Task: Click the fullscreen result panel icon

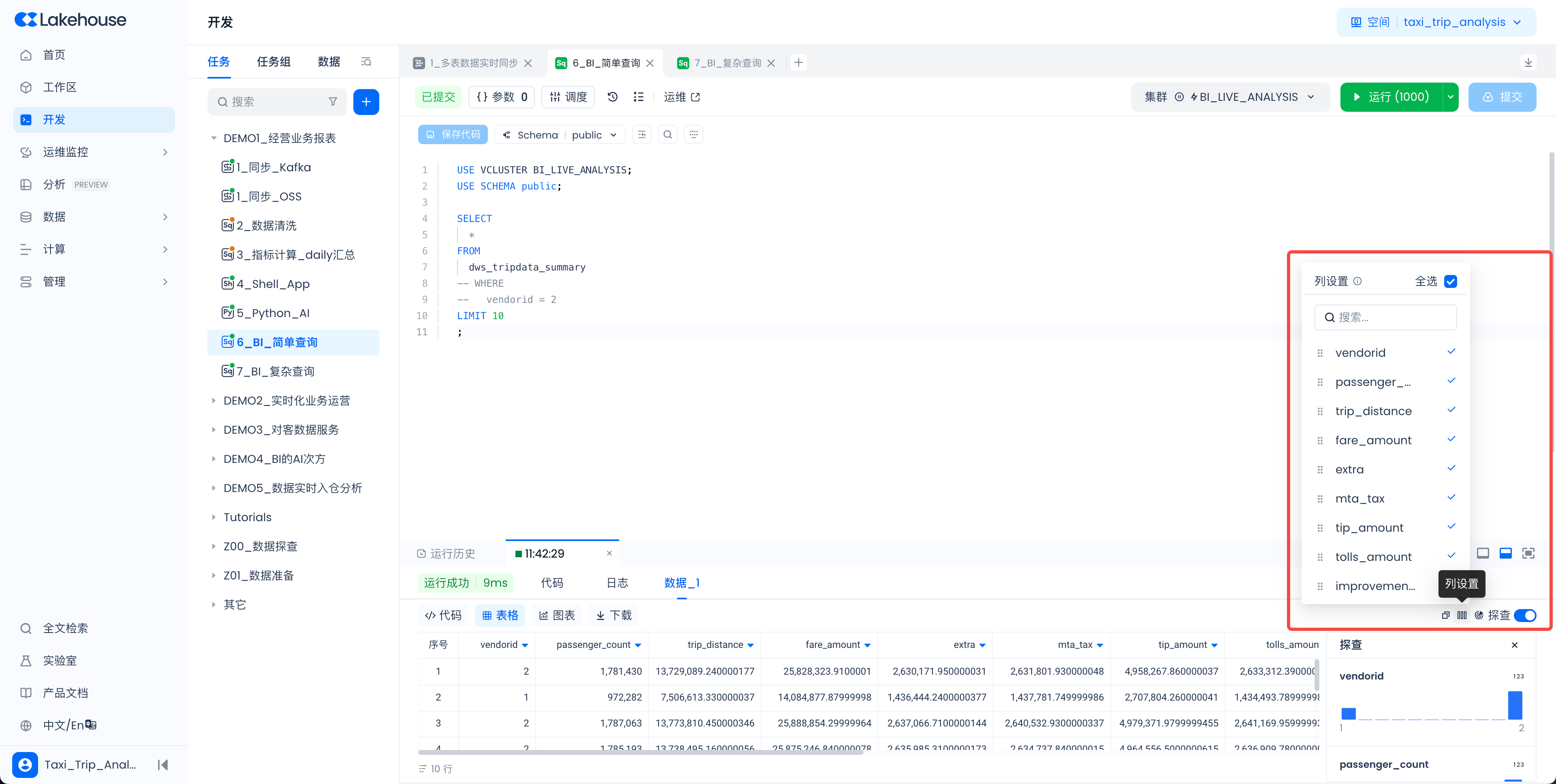Action: 1528,554
